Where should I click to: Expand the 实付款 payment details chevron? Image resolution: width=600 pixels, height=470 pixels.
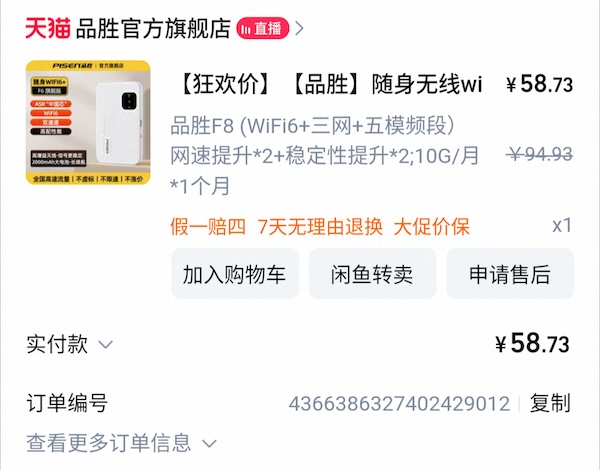pos(105,344)
